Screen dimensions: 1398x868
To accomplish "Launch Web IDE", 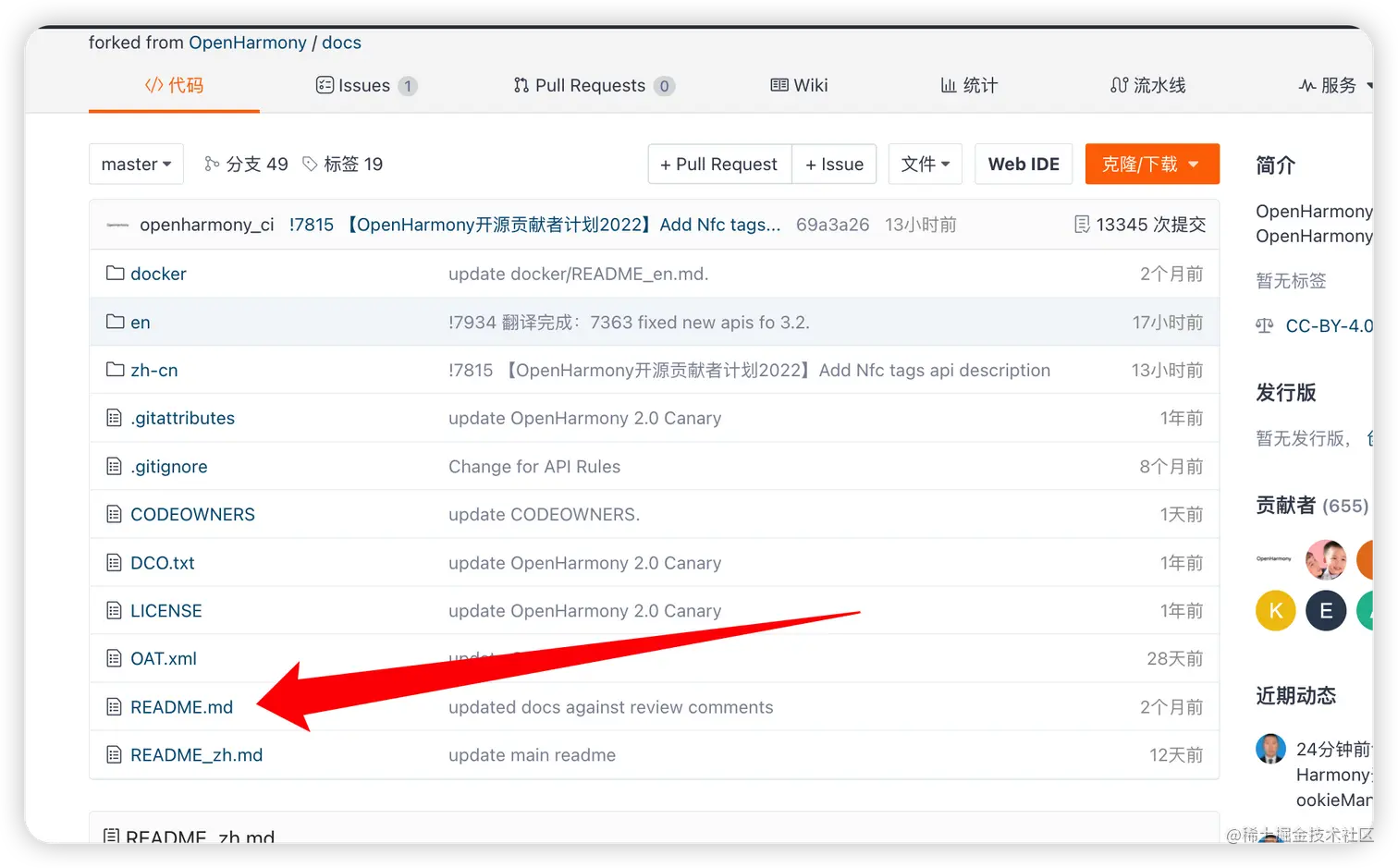I will [x=1024, y=164].
